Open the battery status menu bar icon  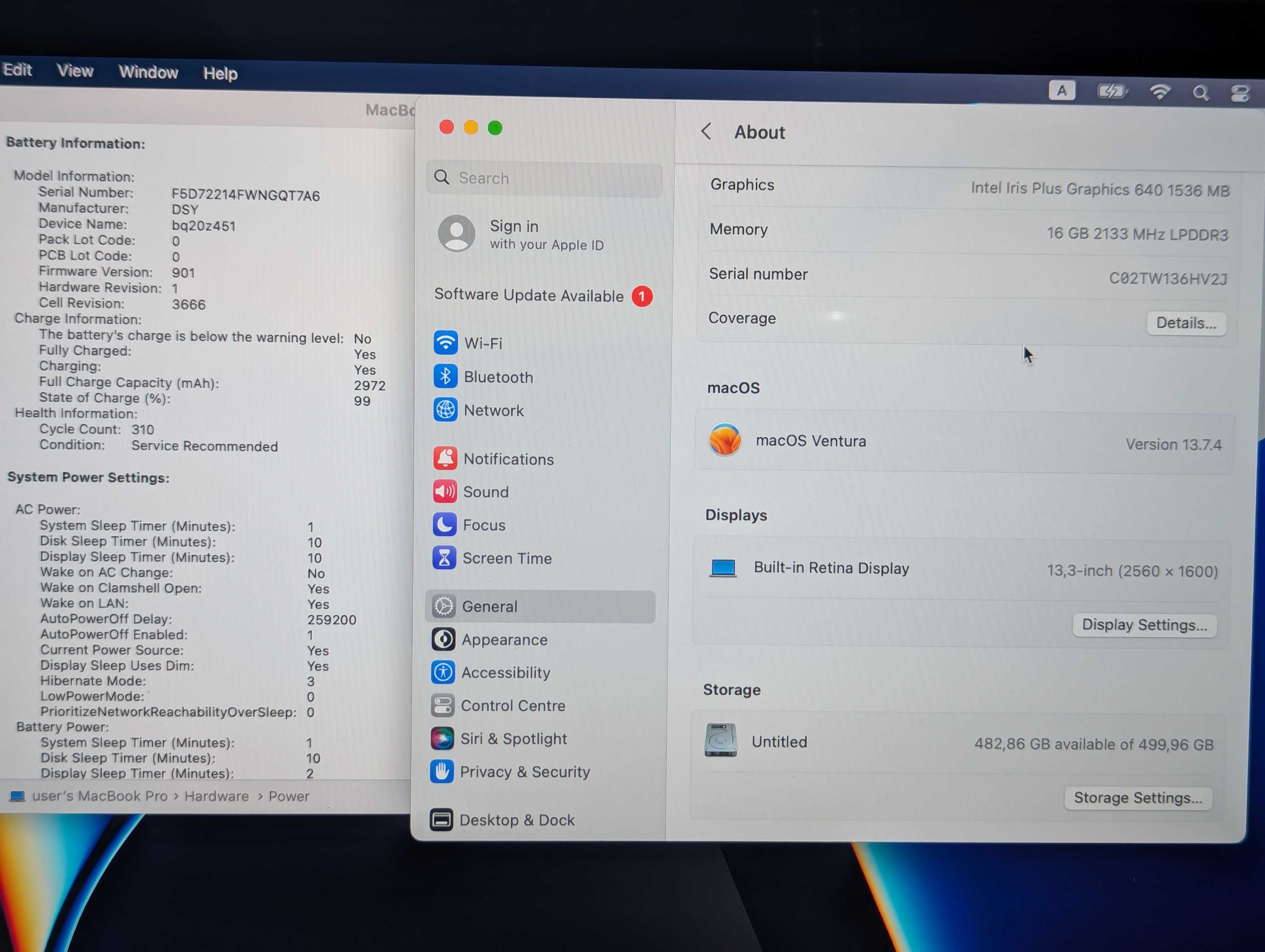tap(1112, 91)
